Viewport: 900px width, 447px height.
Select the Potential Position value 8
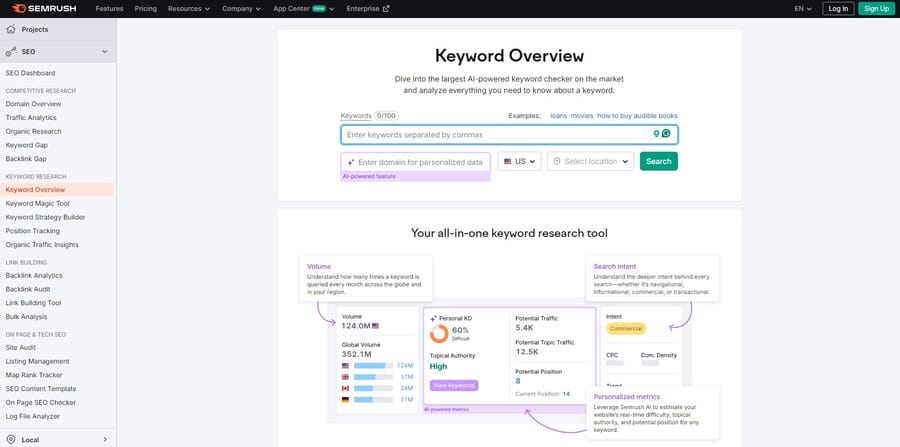(518, 381)
